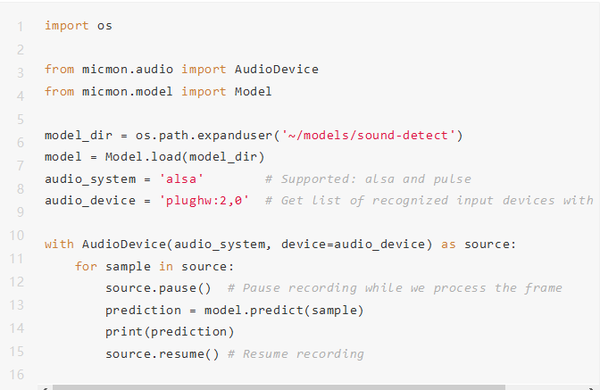Image resolution: width=600 pixels, height=390 pixels.
Task: Click the scrollbar's left arrow
Action: tap(45, 388)
